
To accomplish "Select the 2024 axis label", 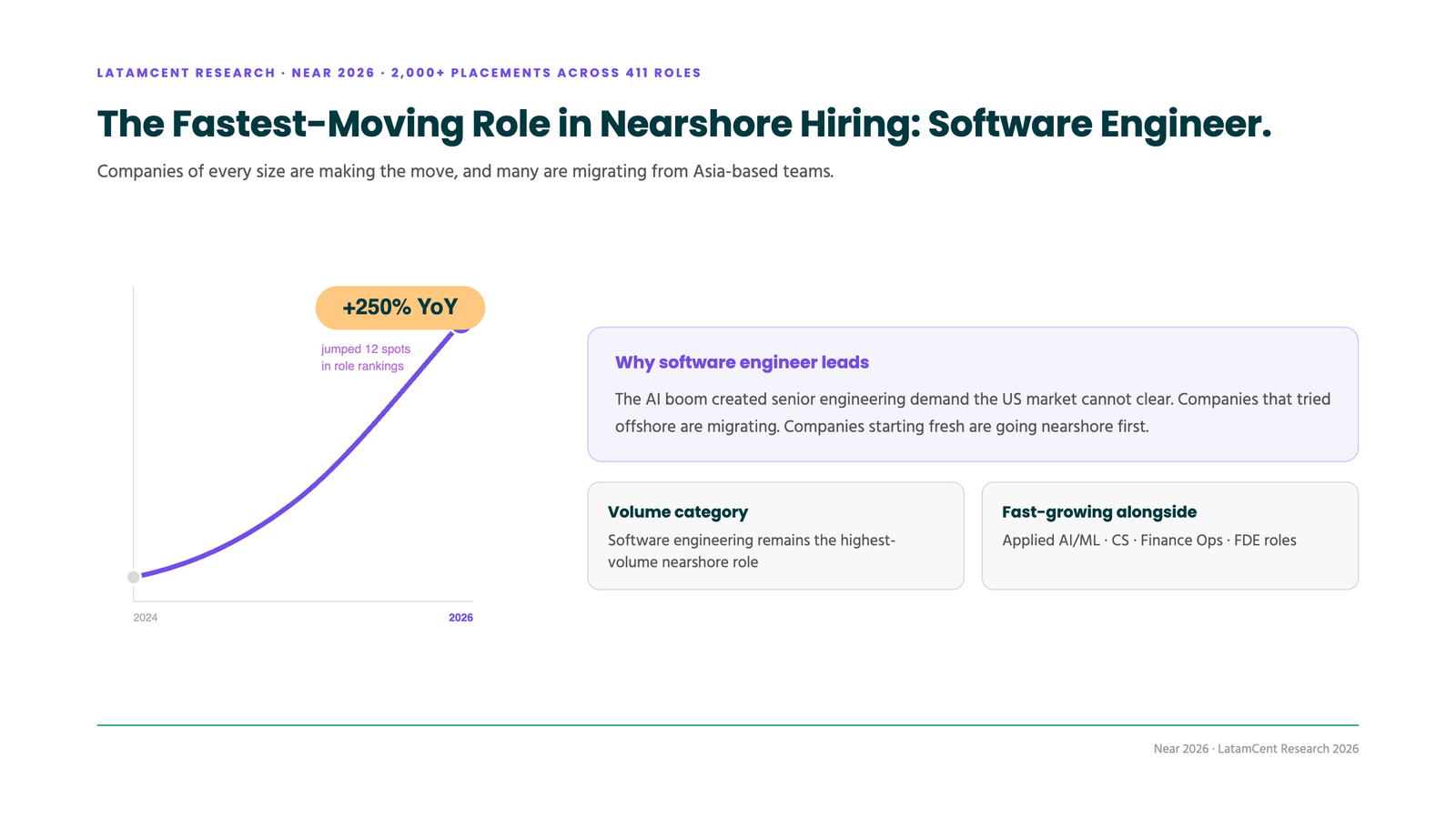I will click(146, 618).
